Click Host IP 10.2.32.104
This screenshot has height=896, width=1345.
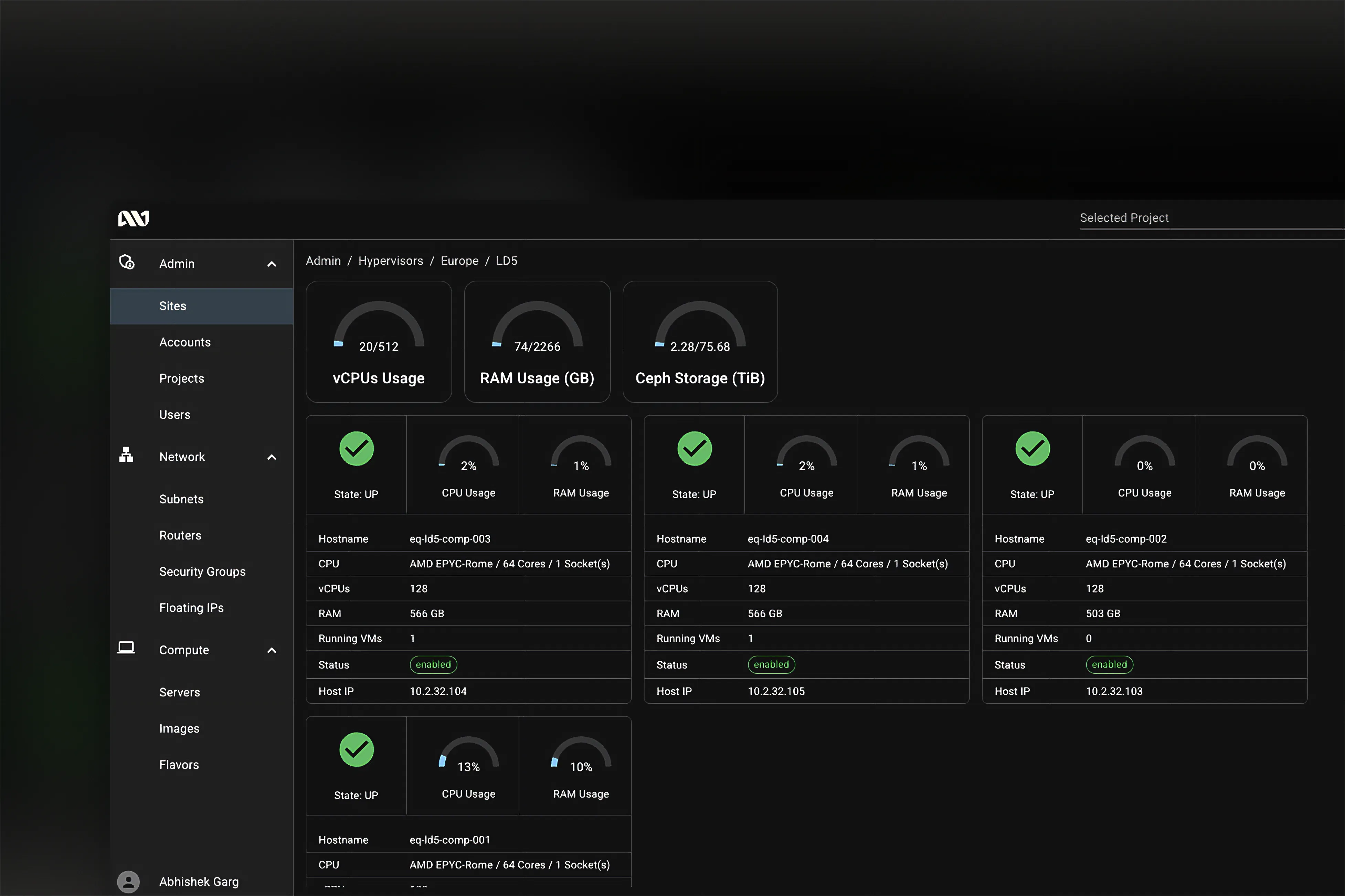point(438,691)
